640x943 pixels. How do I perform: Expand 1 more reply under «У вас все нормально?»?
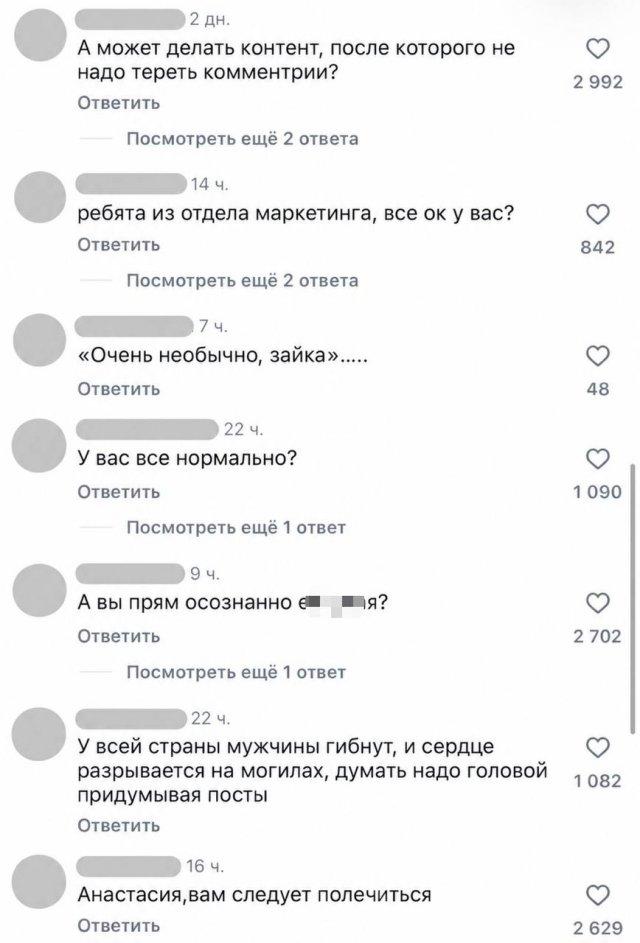[236, 528]
